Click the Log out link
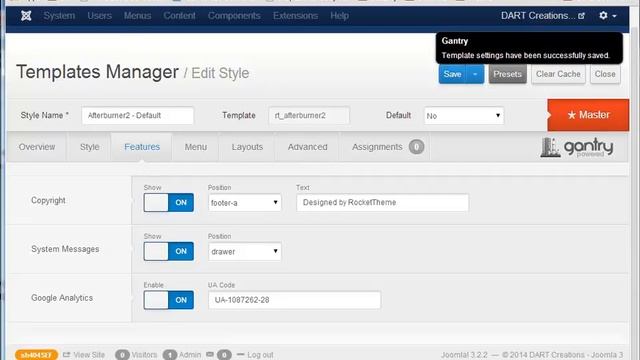This screenshot has width=640, height=360. click(260, 355)
